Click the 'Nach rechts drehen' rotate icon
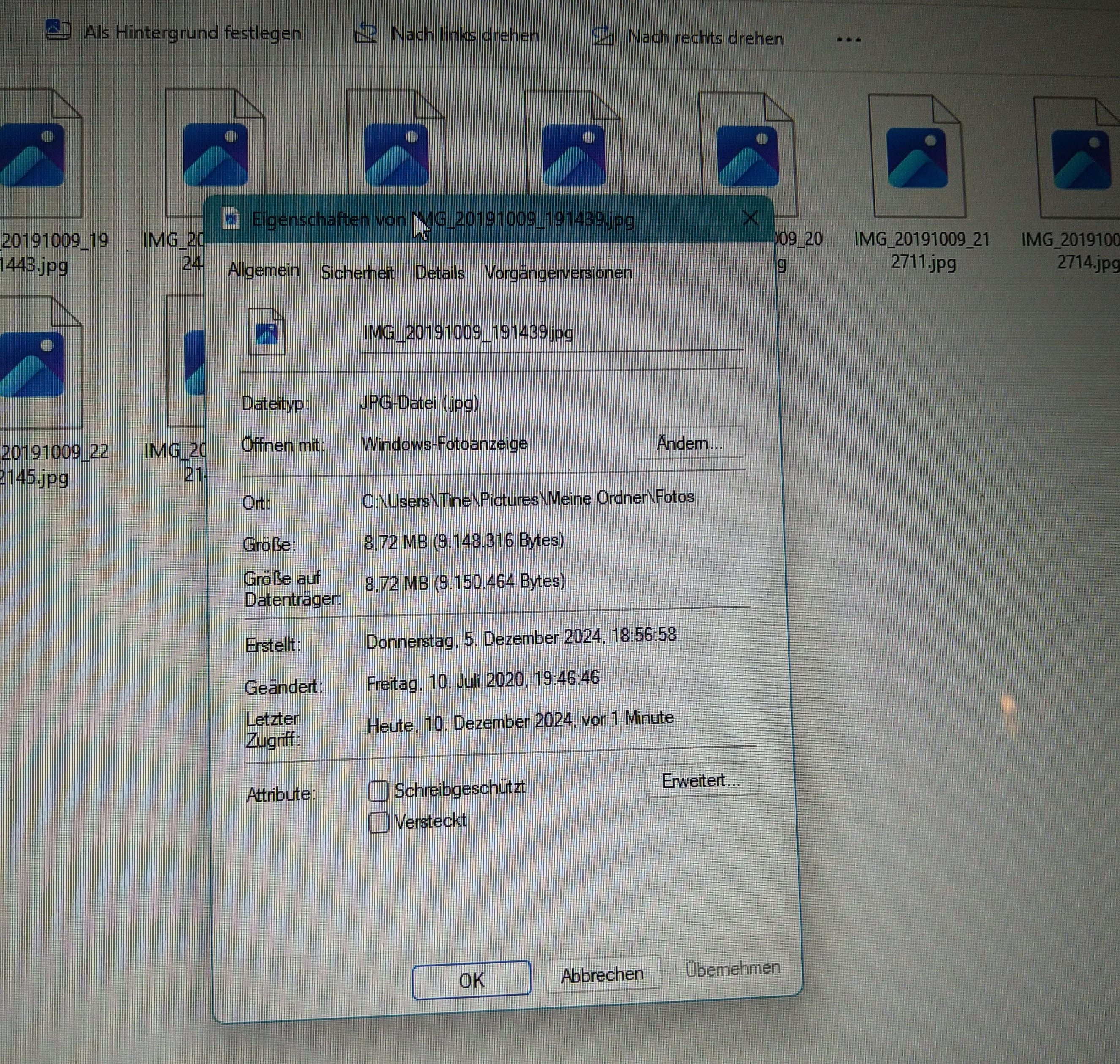This screenshot has height=1064, width=1120. pyautogui.click(x=602, y=37)
